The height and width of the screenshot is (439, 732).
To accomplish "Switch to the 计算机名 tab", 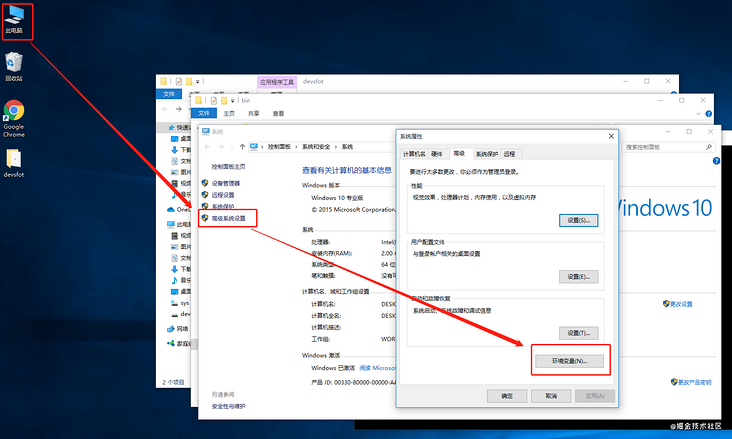I will (x=414, y=154).
